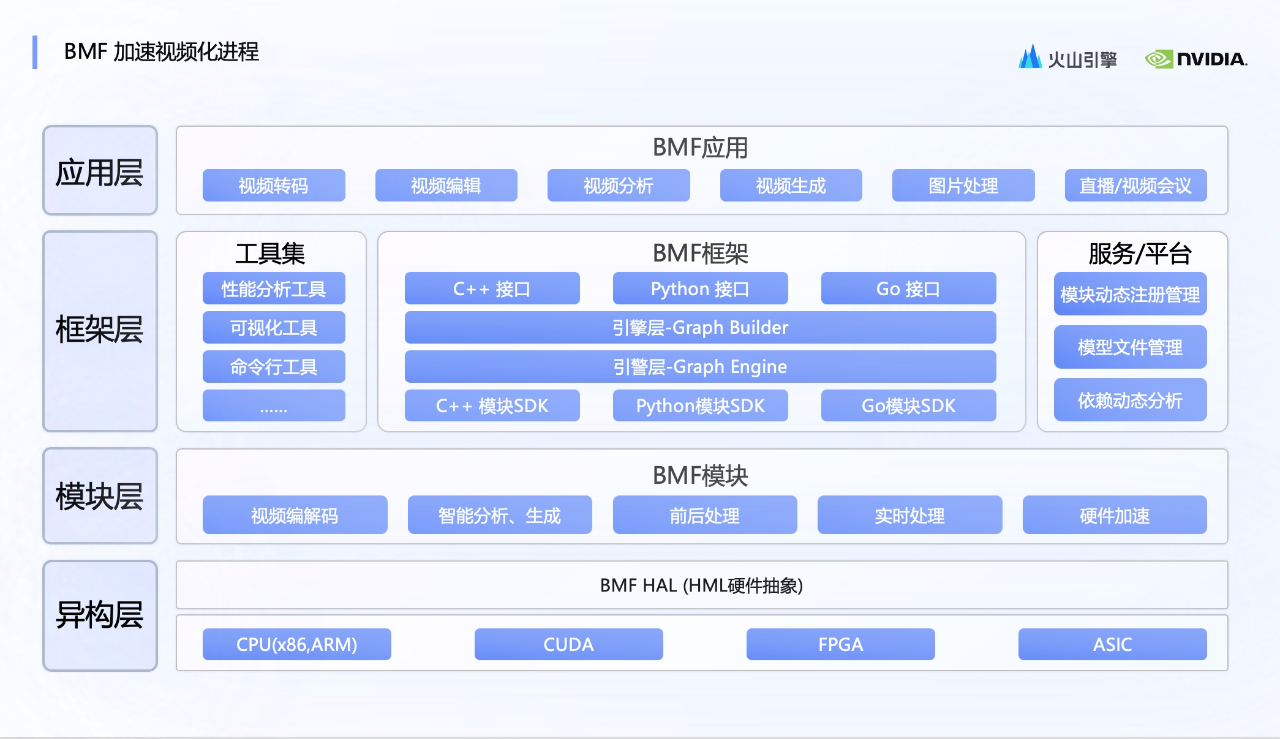Click the 火山引擎 logo

[x=1067, y=58]
